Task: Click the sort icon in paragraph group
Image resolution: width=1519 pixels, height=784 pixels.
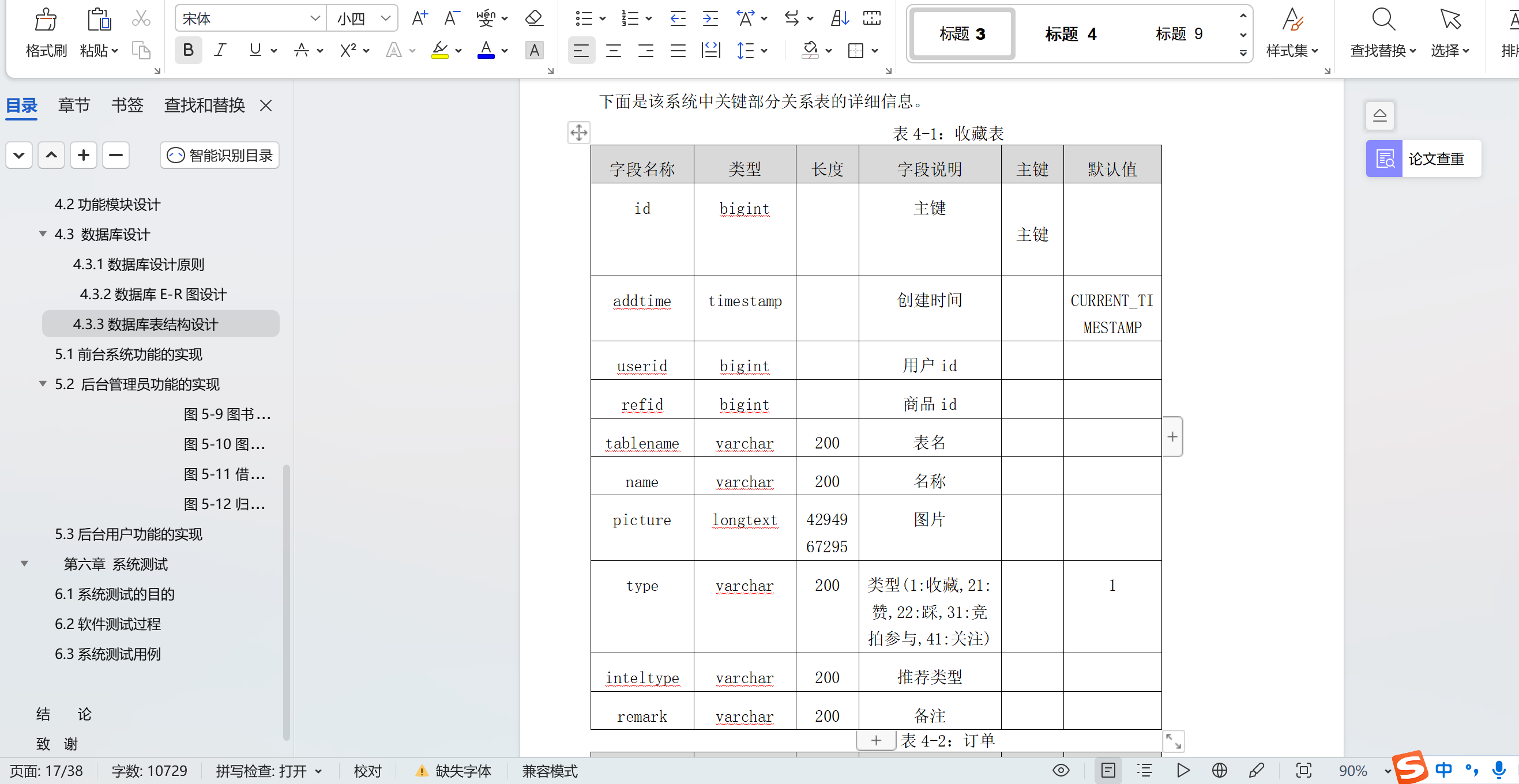Action: point(839,18)
